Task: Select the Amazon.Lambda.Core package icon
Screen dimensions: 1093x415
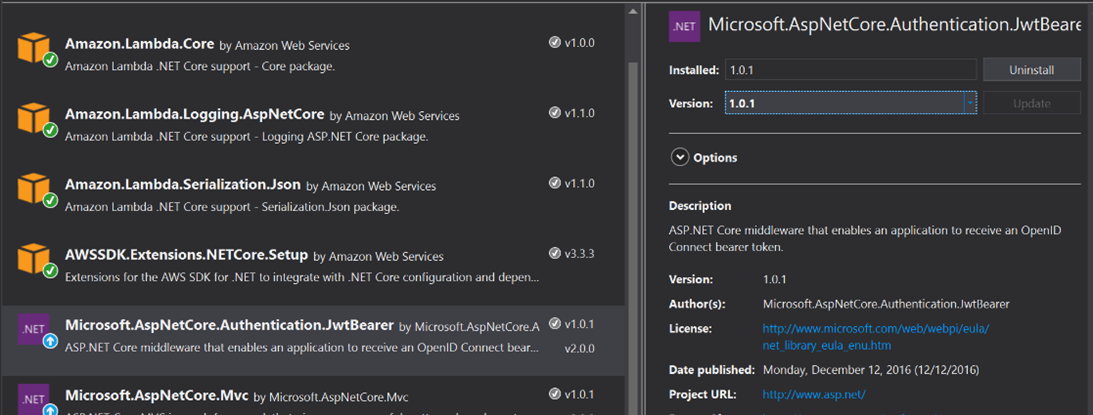Action: coord(36,49)
